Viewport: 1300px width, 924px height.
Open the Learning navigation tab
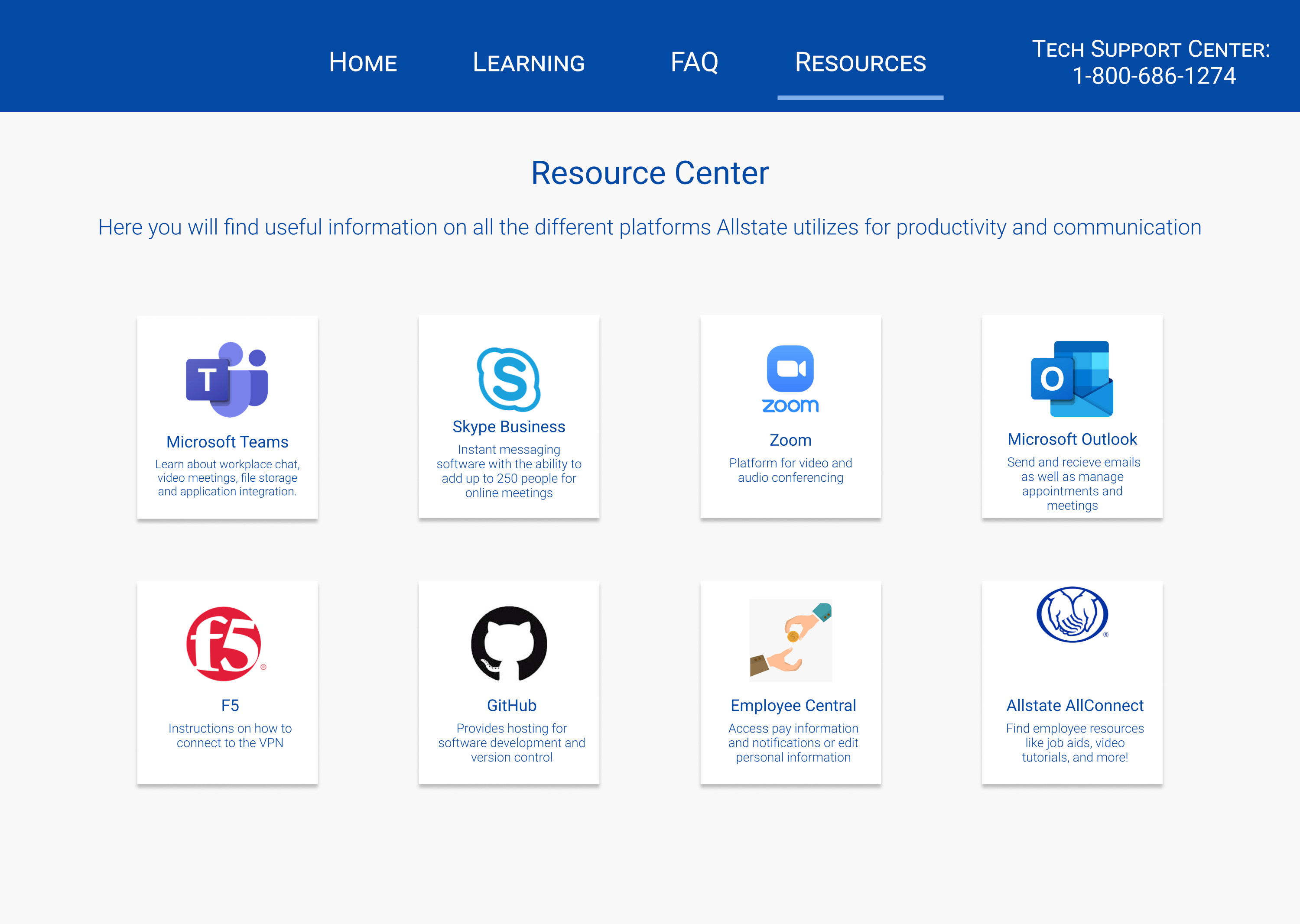528,62
